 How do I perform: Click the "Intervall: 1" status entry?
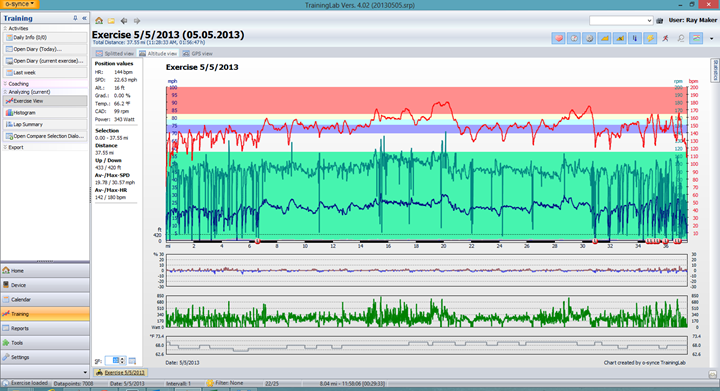coord(178,384)
